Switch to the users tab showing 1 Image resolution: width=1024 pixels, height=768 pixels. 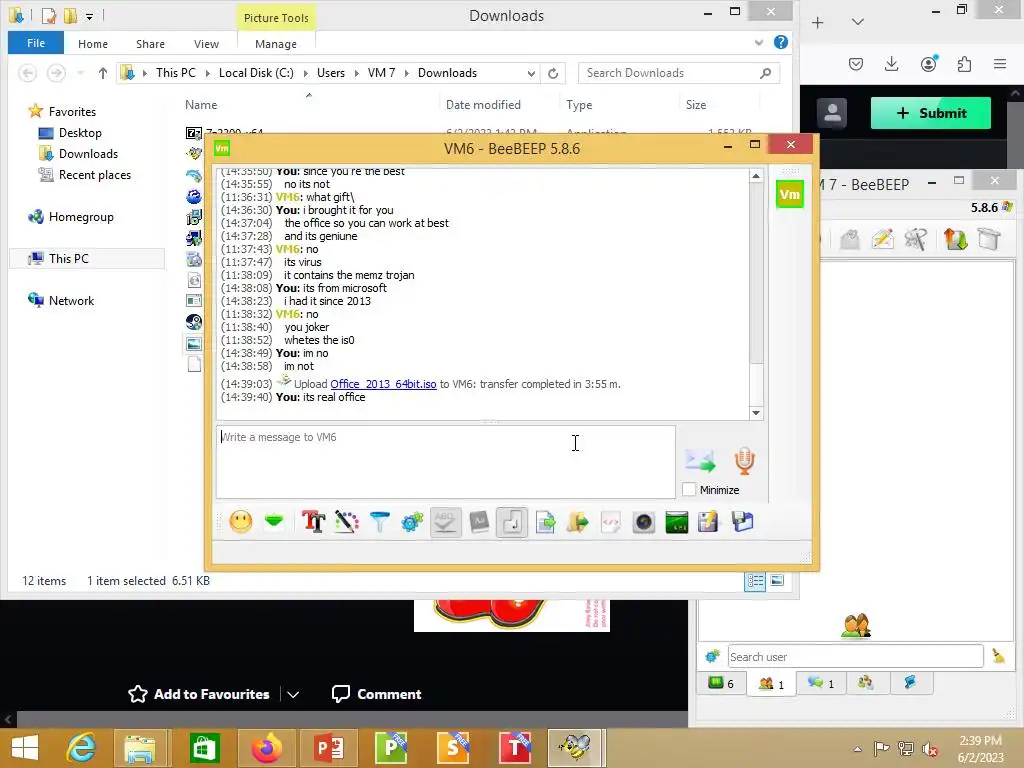[x=771, y=684]
